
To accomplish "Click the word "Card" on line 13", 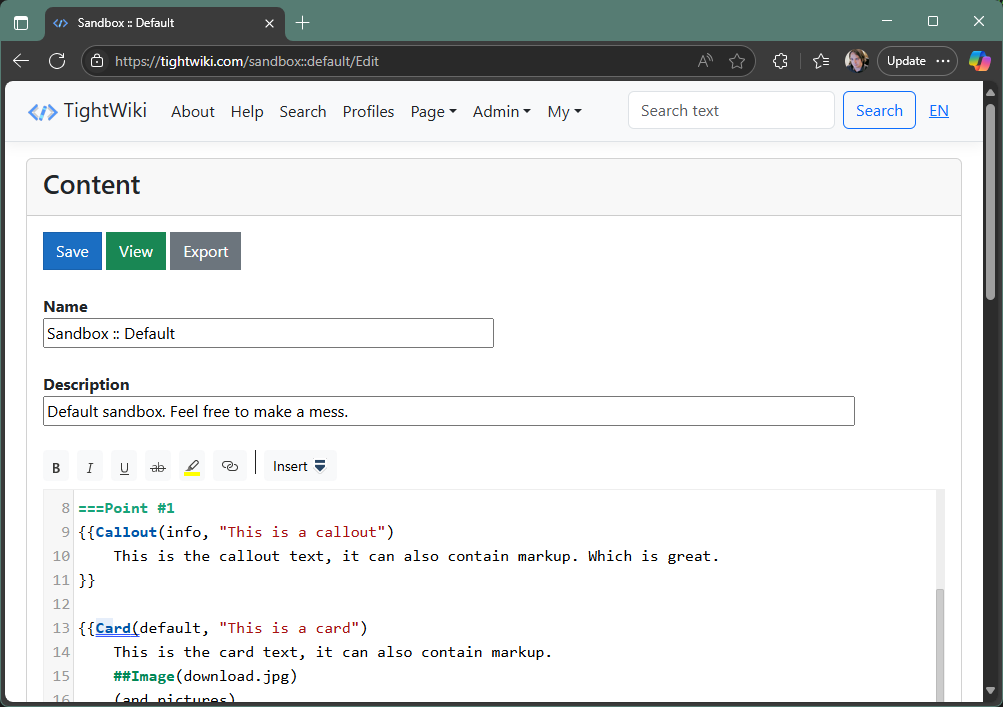I will pyautogui.click(x=114, y=628).
